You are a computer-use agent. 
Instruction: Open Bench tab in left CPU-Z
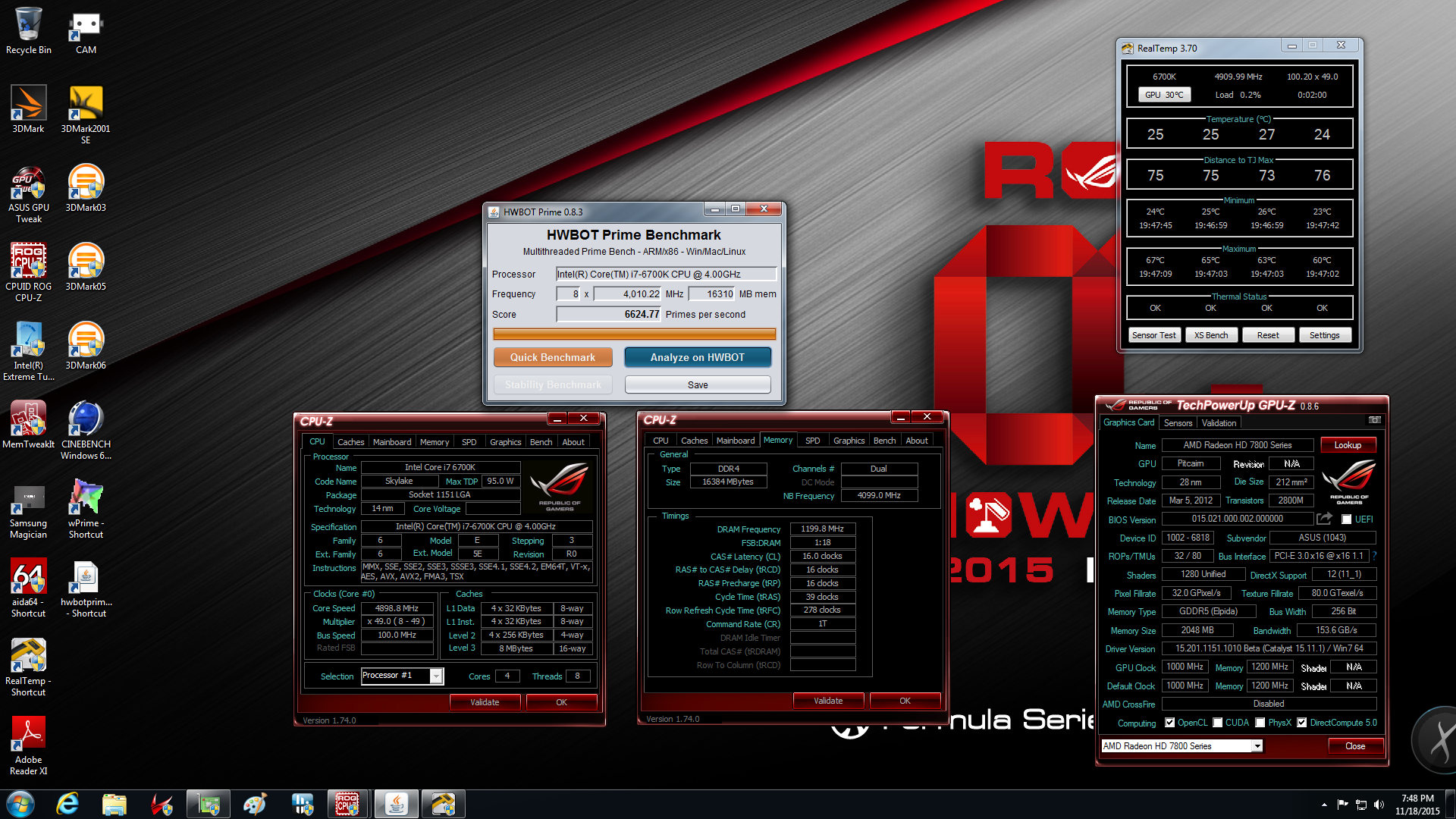tap(541, 442)
